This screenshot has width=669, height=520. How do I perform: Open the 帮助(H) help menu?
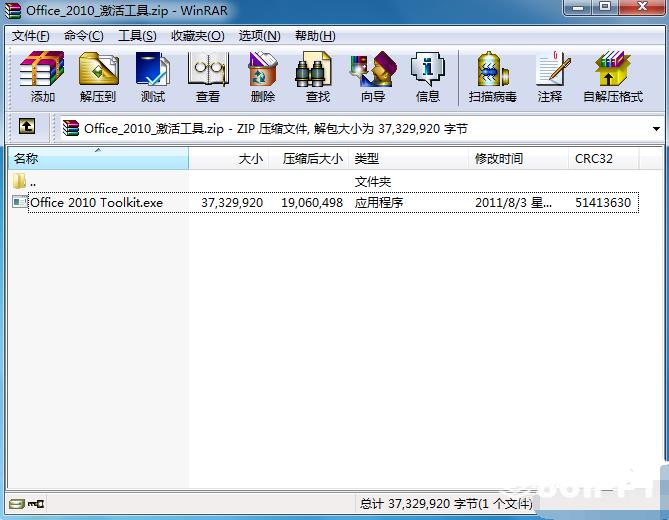[x=315, y=35]
